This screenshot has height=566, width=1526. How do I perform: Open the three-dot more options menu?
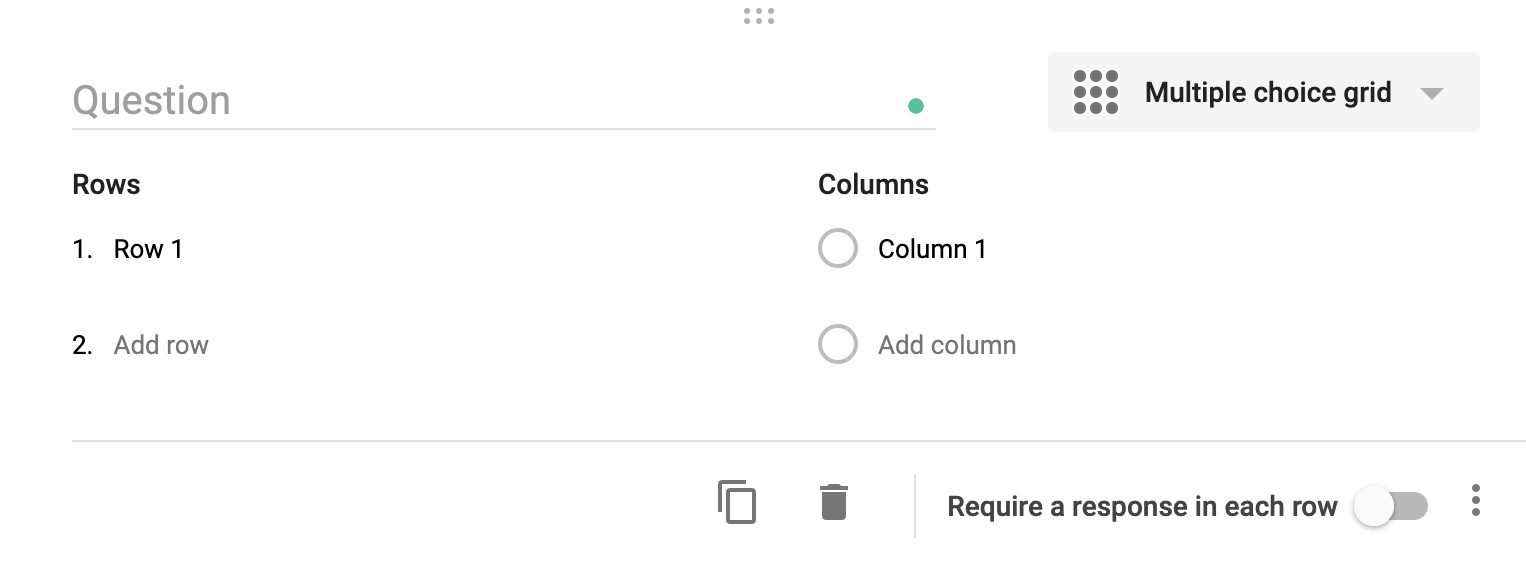click(x=1475, y=501)
